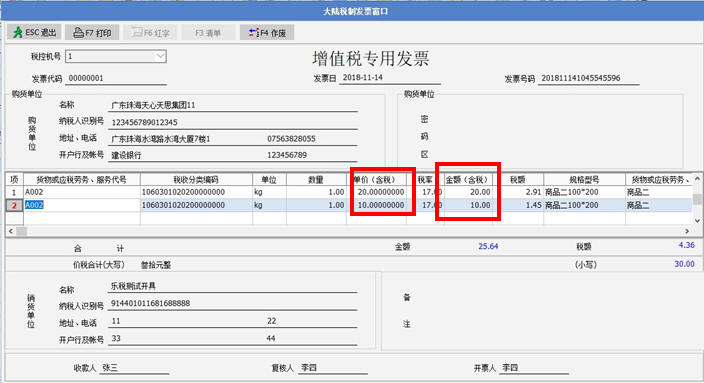Click seller phone value 22
Viewport: 704px width, 383px height.
click(272, 321)
